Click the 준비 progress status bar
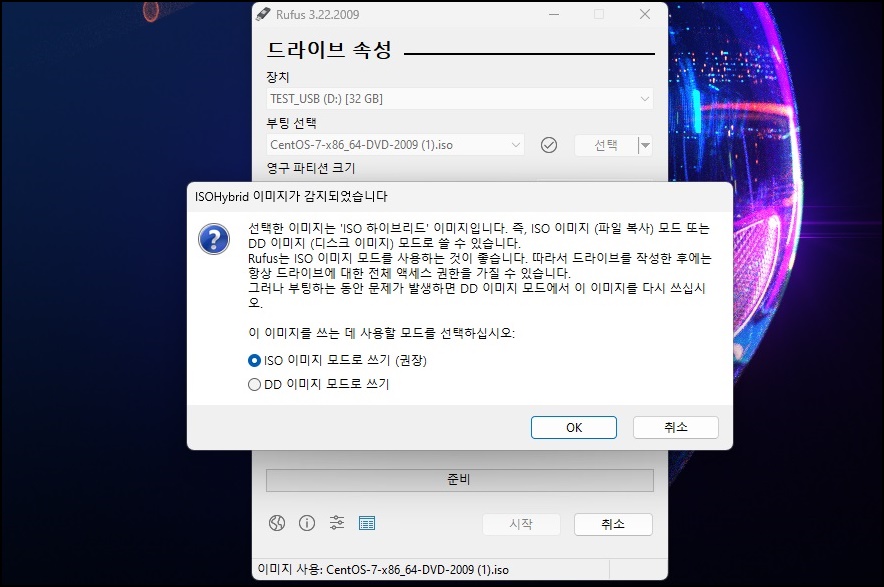Image resolution: width=884 pixels, height=587 pixels. pos(459,480)
